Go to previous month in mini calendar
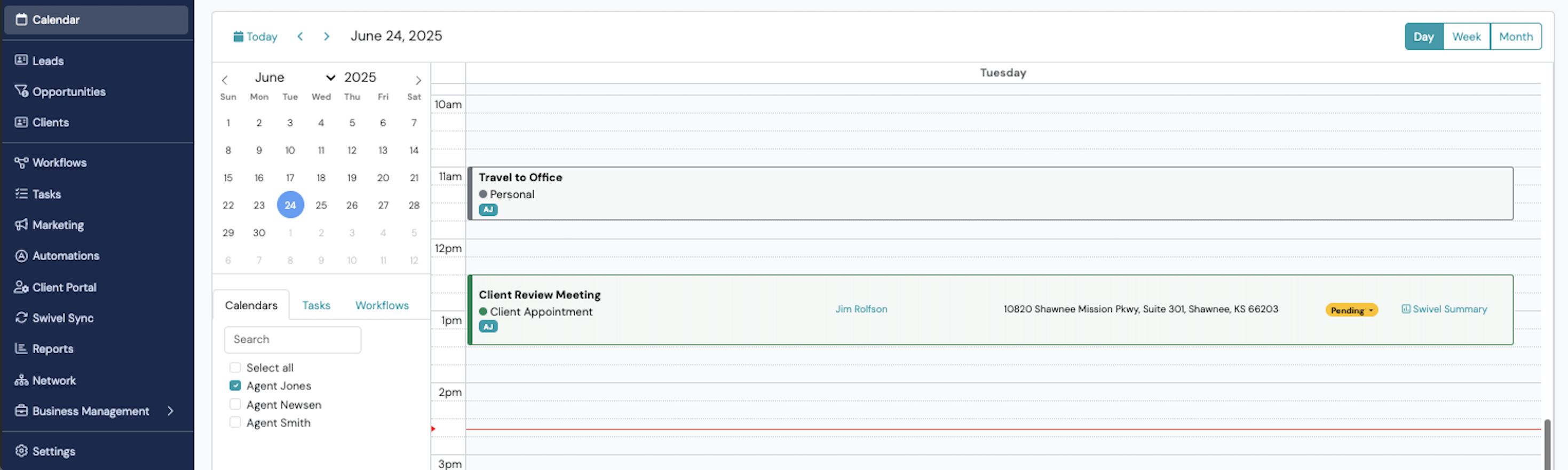Viewport: 1568px width, 470px height. (x=225, y=80)
